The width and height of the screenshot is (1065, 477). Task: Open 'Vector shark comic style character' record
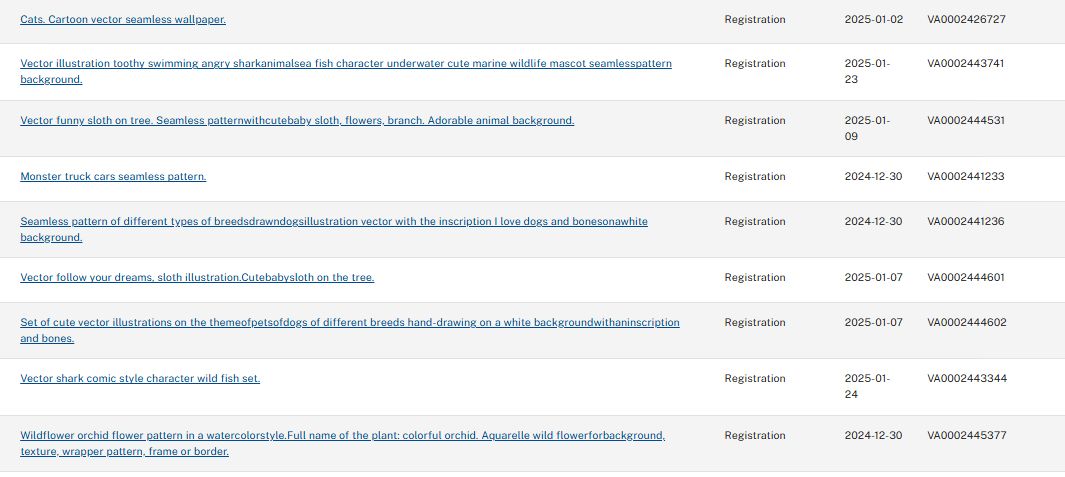140,378
